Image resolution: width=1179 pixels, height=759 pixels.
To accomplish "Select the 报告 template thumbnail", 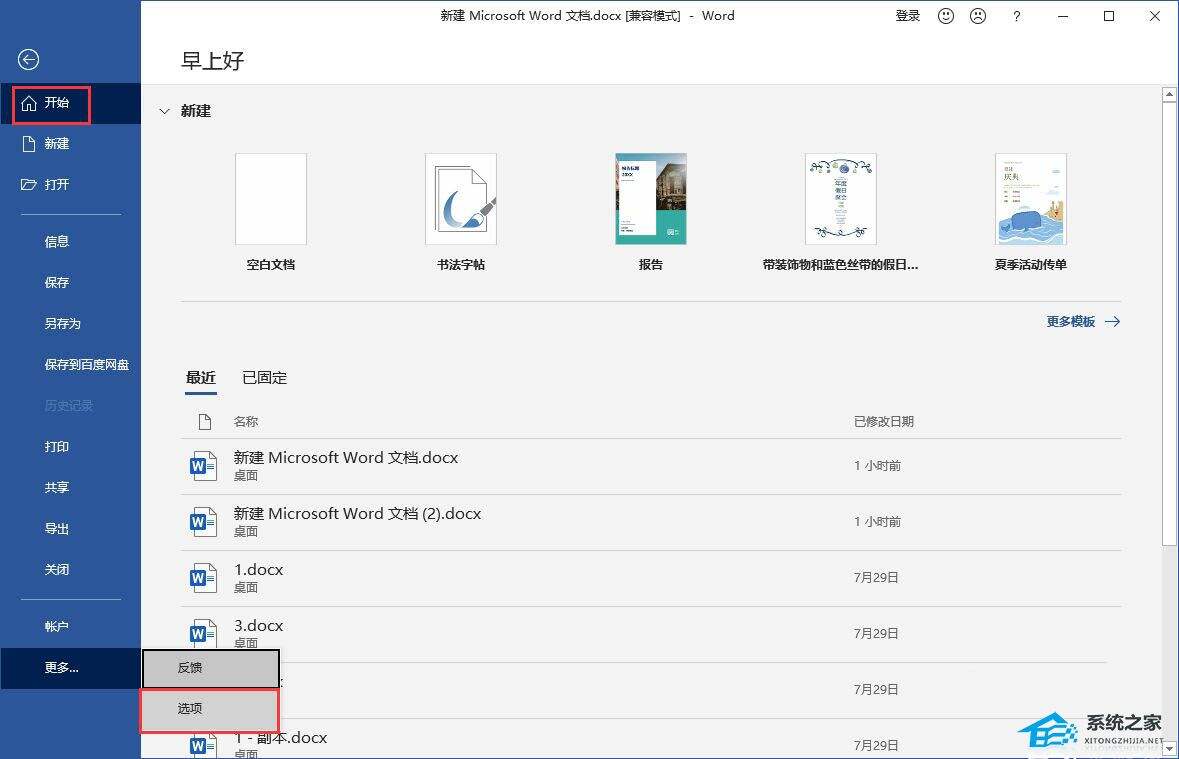I will 651,199.
